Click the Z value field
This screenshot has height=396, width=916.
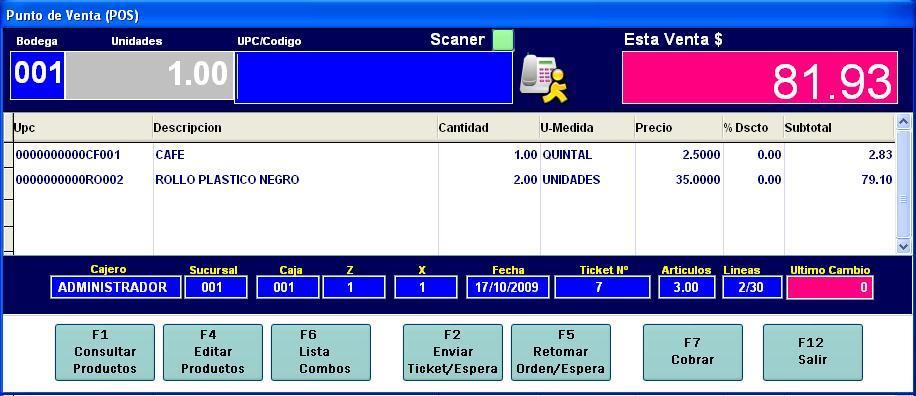[x=353, y=287]
